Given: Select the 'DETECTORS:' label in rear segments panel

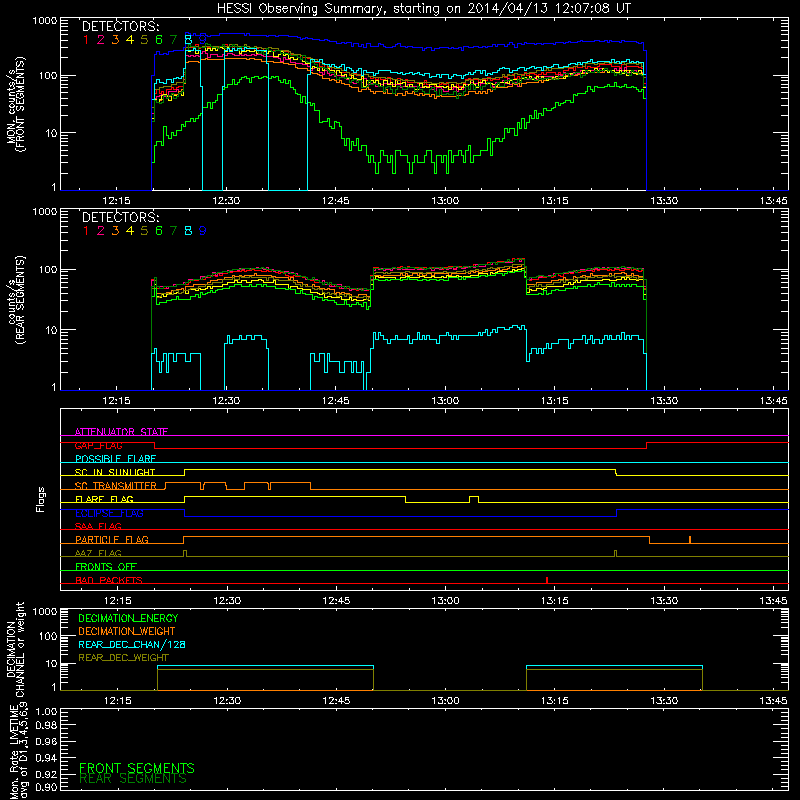Looking at the screenshot, I should point(120,217).
